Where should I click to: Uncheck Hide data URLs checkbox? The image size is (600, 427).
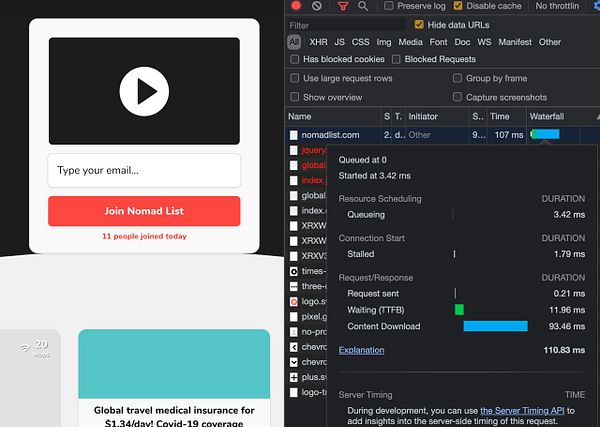419,25
